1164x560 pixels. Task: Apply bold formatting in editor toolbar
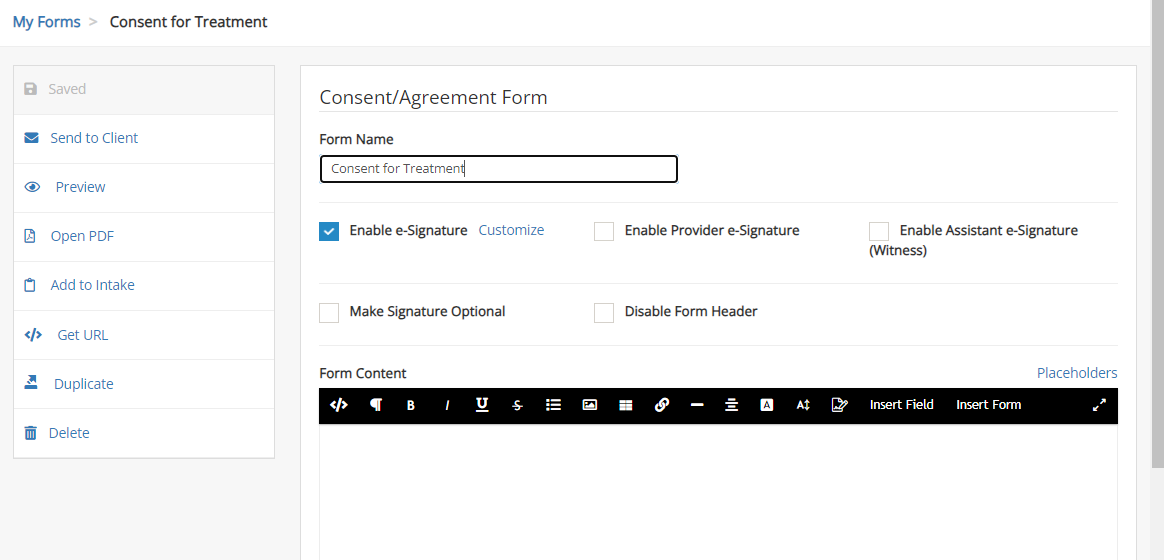pyautogui.click(x=411, y=406)
